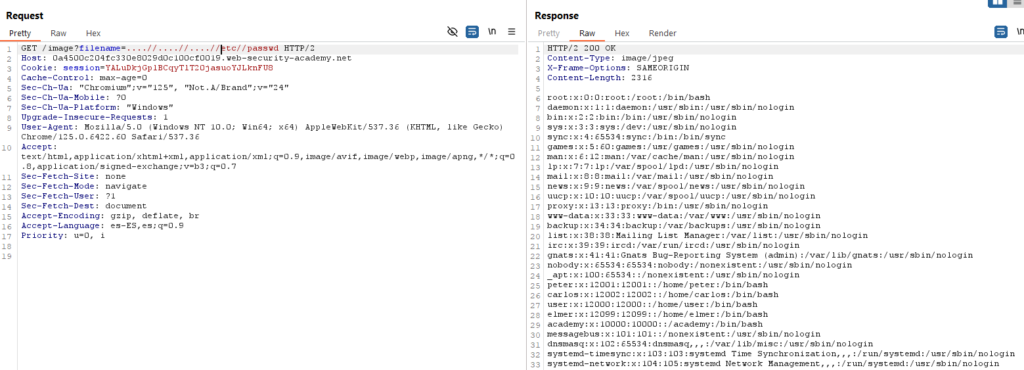Viewport: 1024px width, 370px height.
Task: Click the Sec-Fetch-Dest: document header
Action: tap(84, 206)
